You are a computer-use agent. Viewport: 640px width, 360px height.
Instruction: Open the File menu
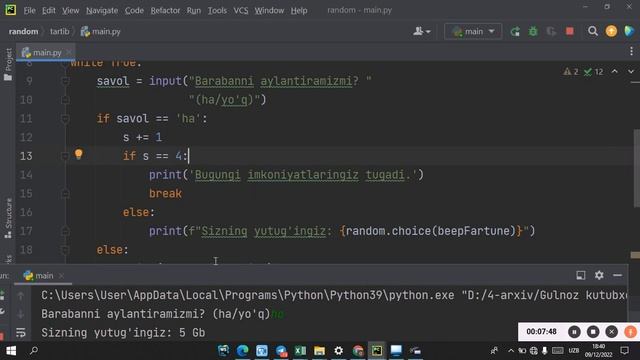(29, 10)
